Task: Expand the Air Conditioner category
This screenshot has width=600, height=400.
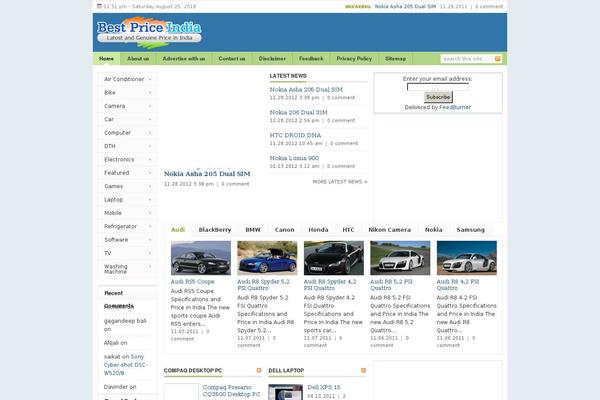Action: pos(127,79)
